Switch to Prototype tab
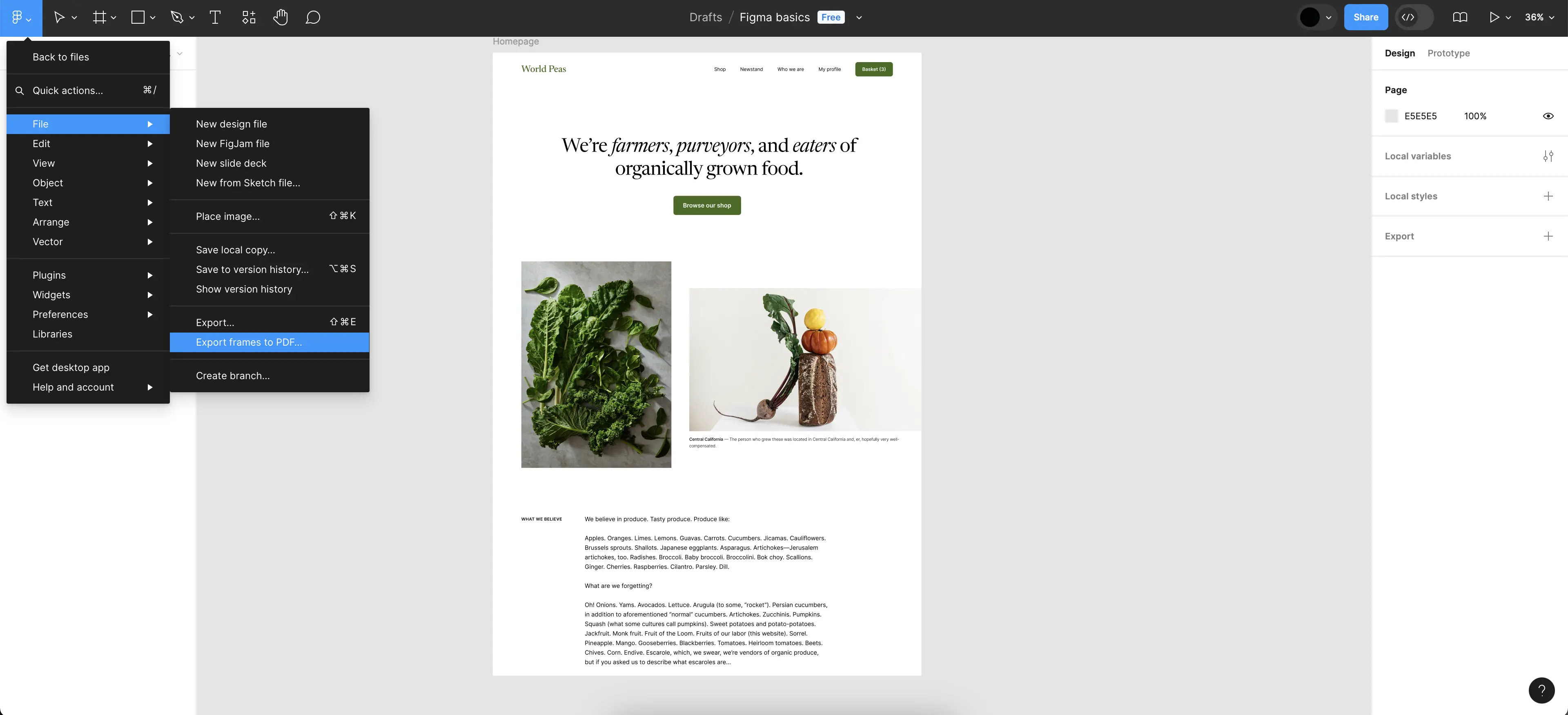This screenshot has width=1568, height=715. [1448, 52]
